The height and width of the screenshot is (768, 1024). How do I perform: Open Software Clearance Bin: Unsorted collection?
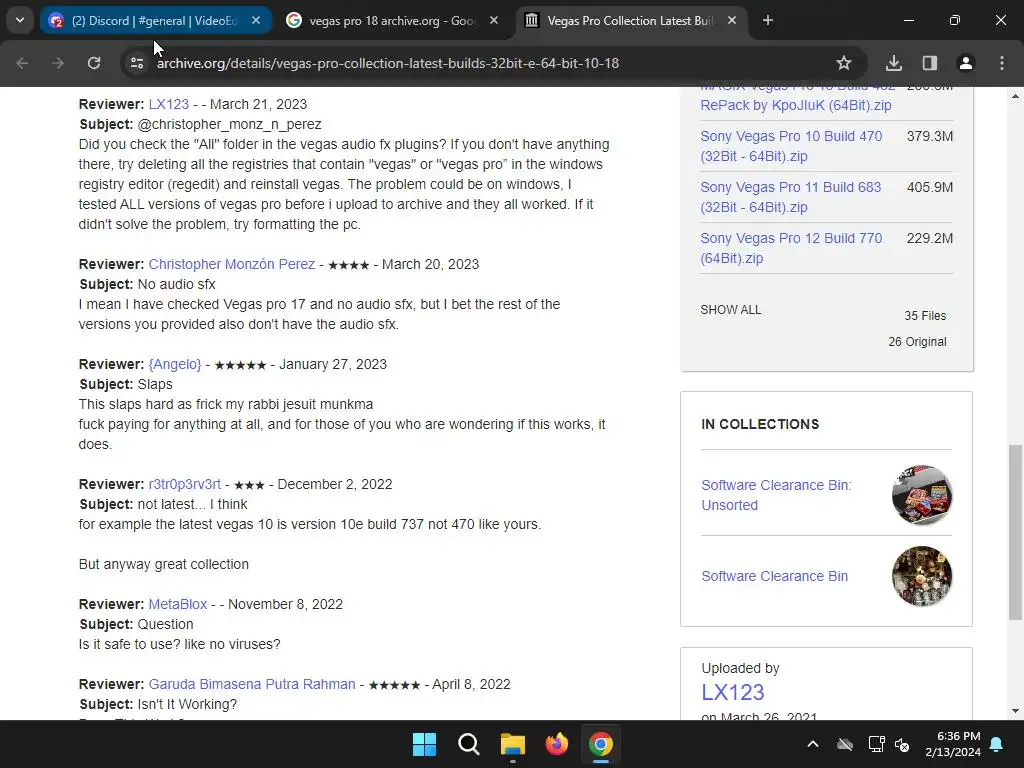pos(776,495)
